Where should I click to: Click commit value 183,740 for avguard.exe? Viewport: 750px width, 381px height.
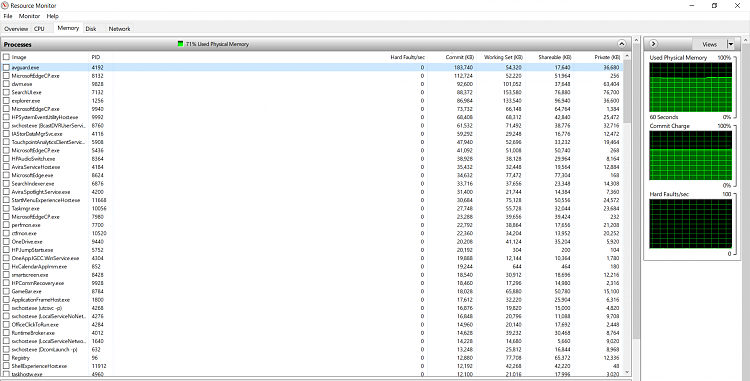463,67
